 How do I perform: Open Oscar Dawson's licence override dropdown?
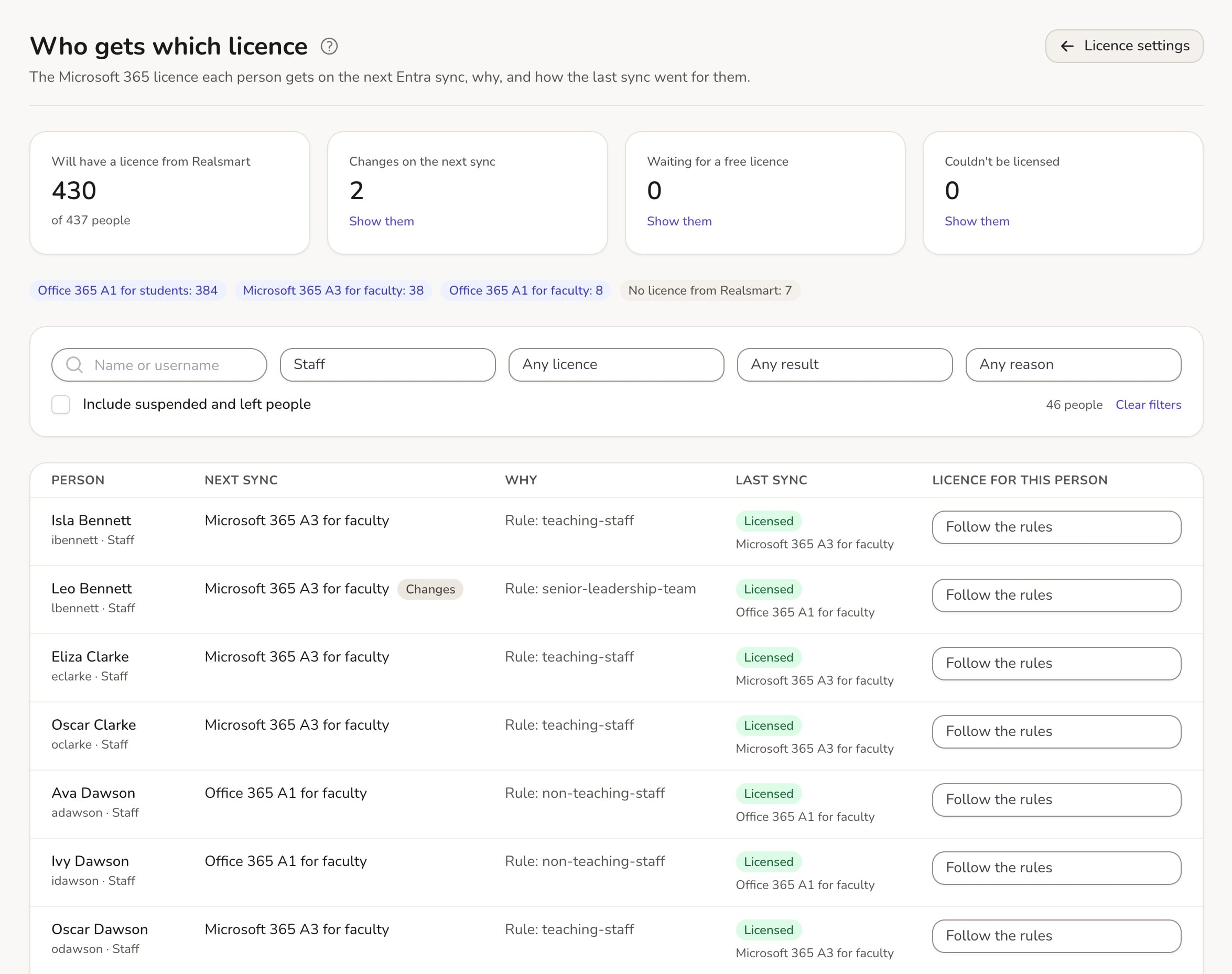(x=1056, y=936)
